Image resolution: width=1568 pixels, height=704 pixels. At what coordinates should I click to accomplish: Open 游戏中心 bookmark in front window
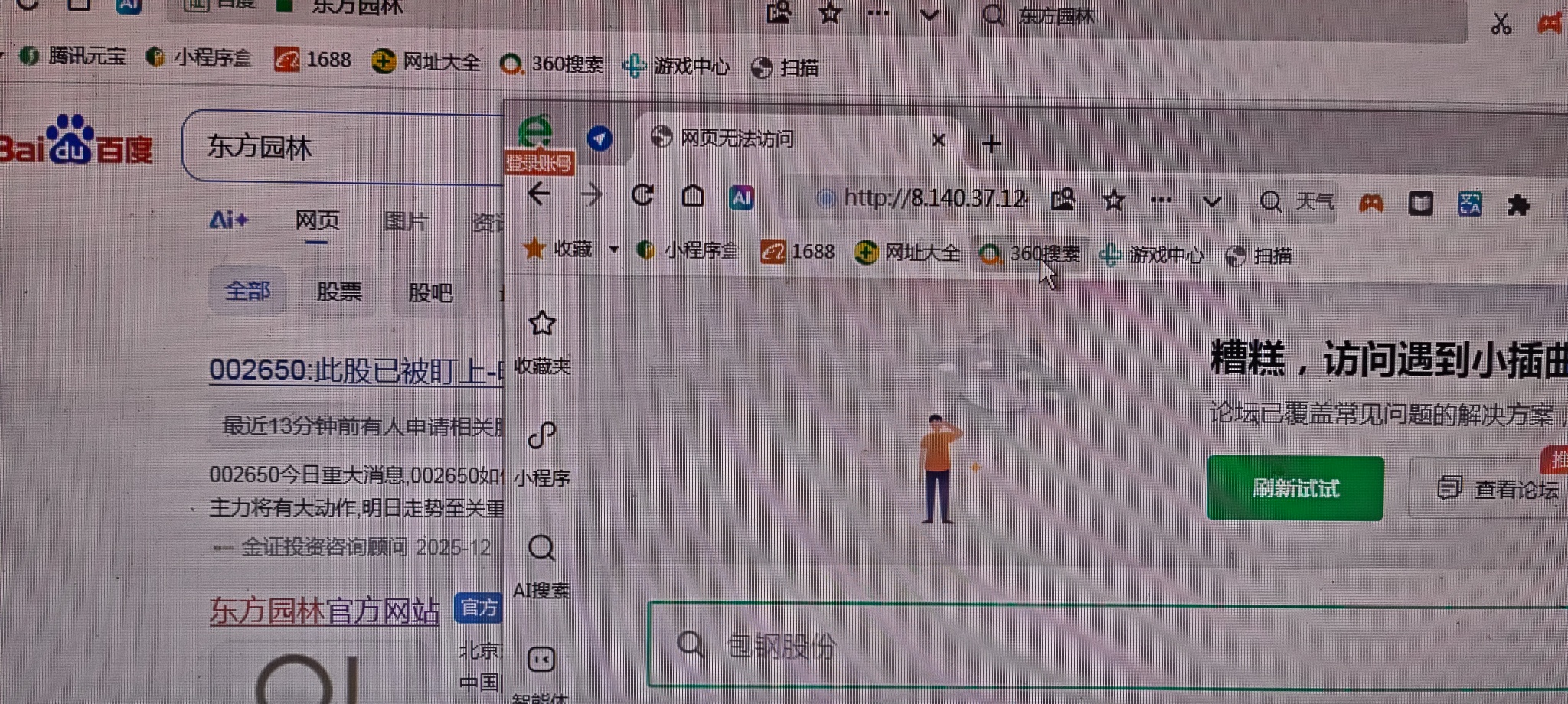pyautogui.click(x=1151, y=255)
